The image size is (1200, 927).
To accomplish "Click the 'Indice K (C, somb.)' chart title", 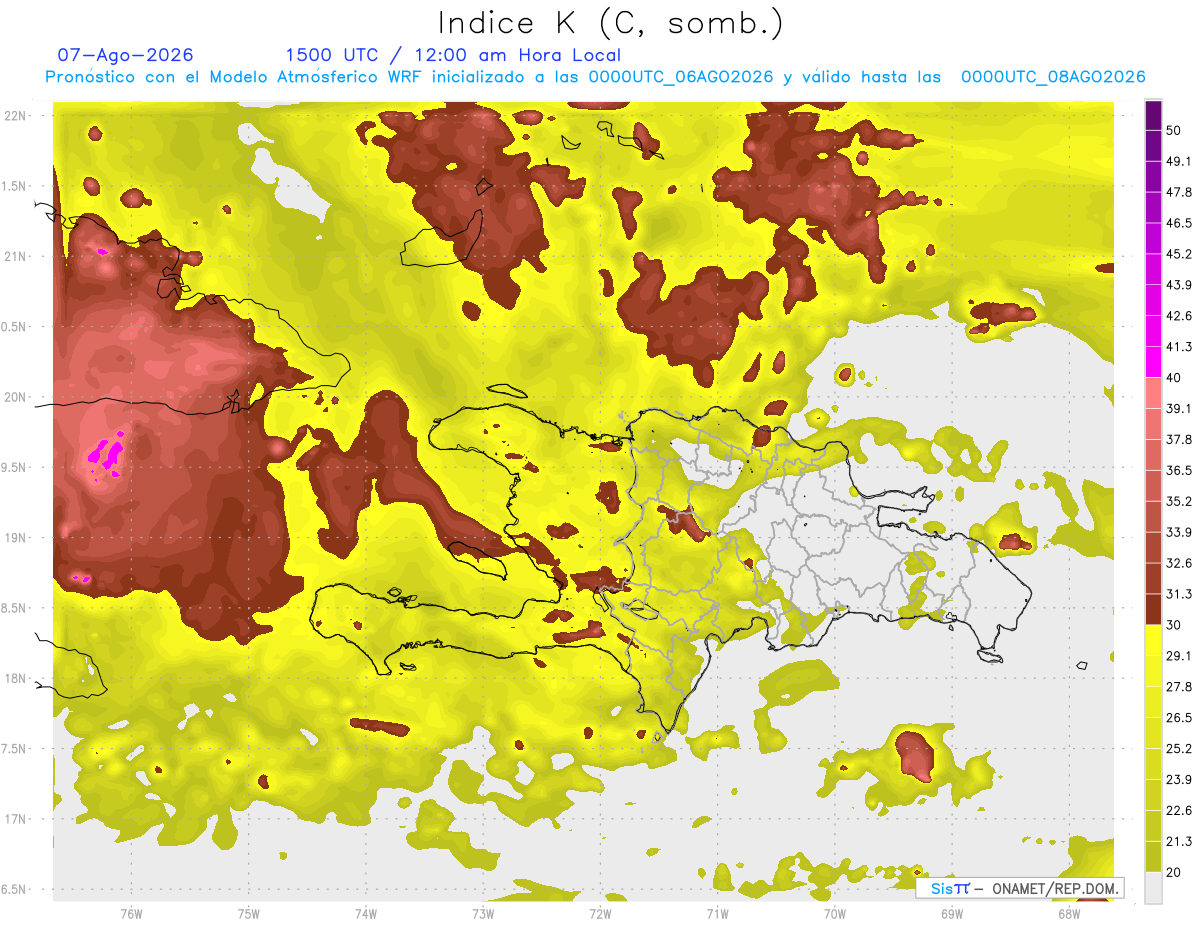I will pyautogui.click(x=611, y=24).
